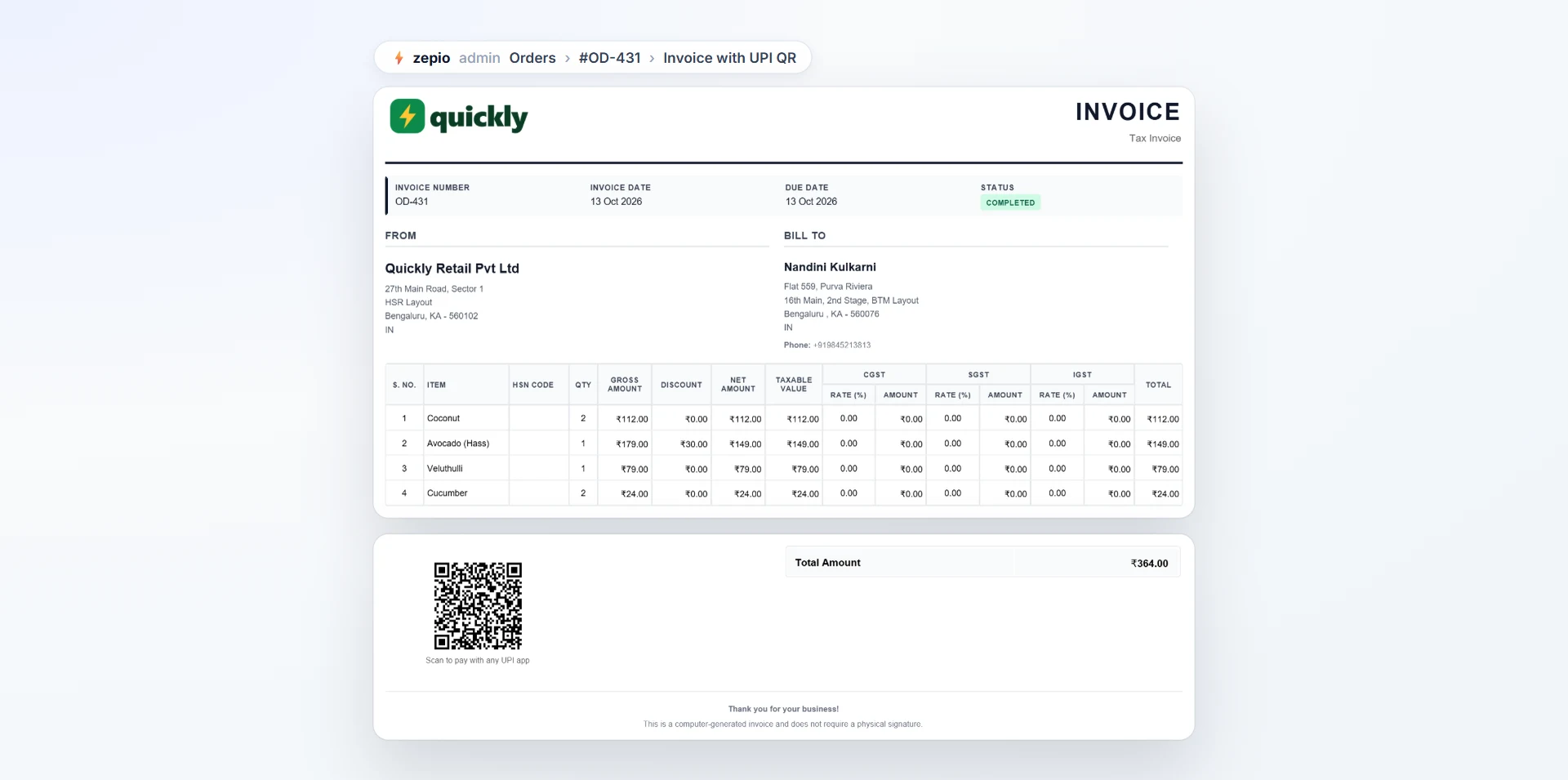Click the UPI payment QR code

click(x=478, y=606)
